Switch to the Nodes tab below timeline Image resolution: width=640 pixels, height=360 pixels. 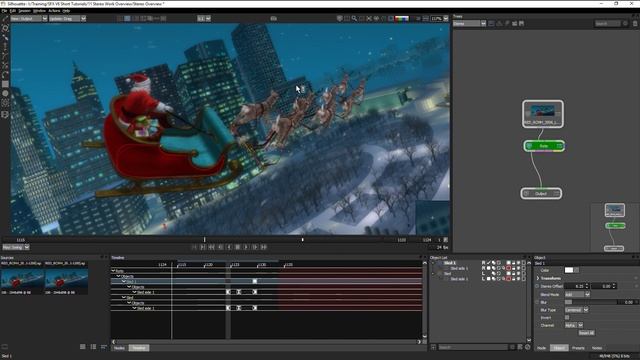(119, 348)
